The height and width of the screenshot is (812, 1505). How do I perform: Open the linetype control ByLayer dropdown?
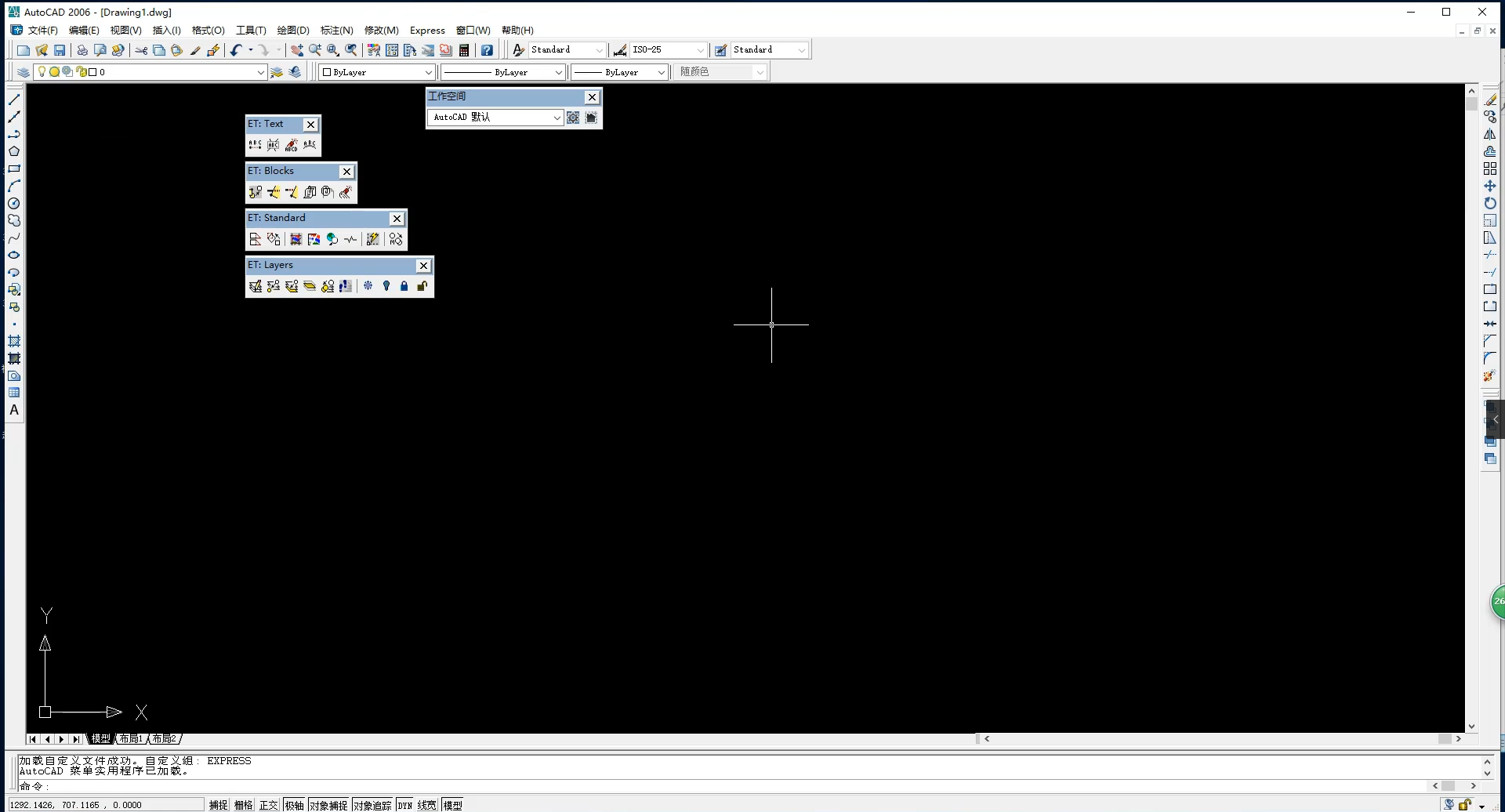(x=502, y=72)
